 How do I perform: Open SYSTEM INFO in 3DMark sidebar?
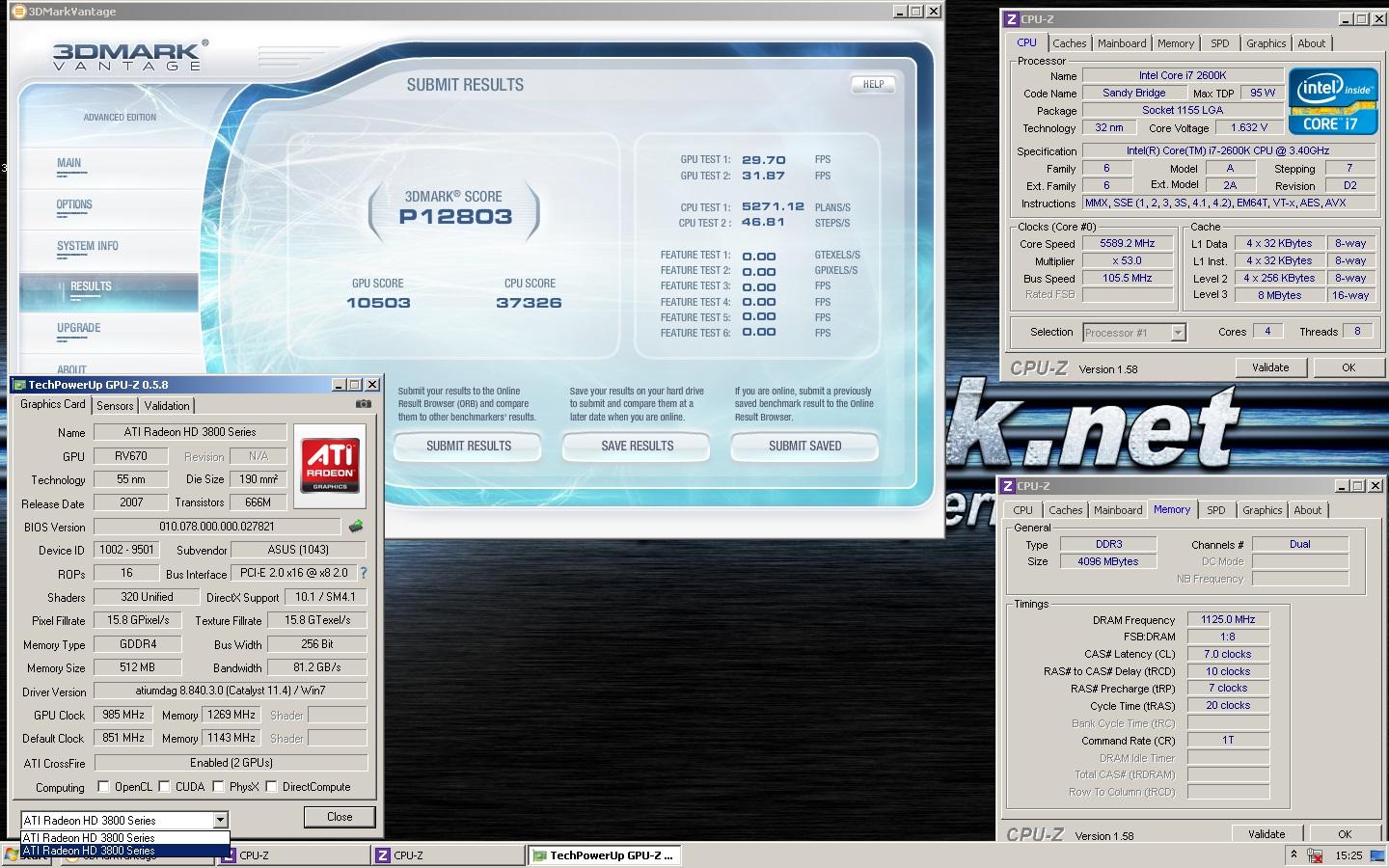click(88, 246)
